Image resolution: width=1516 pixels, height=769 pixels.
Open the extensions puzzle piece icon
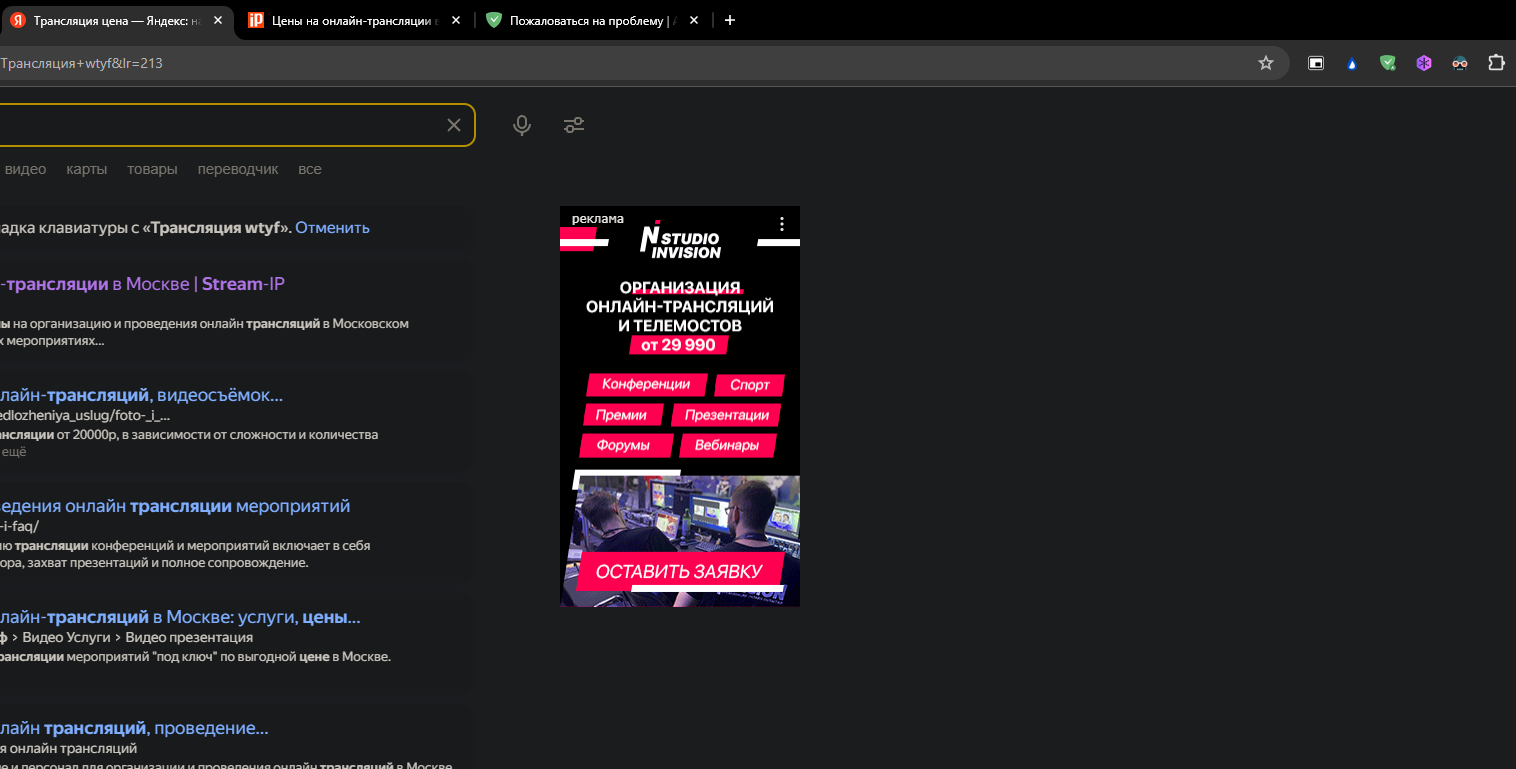(1495, 62)
